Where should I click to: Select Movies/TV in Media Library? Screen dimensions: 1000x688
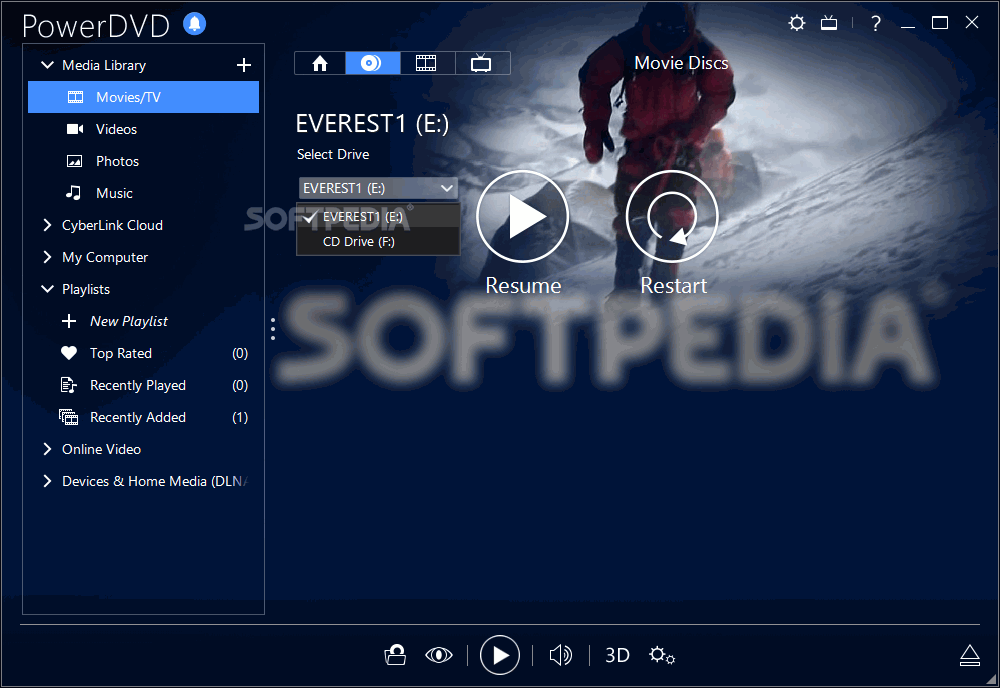click(x=143, y=97)
